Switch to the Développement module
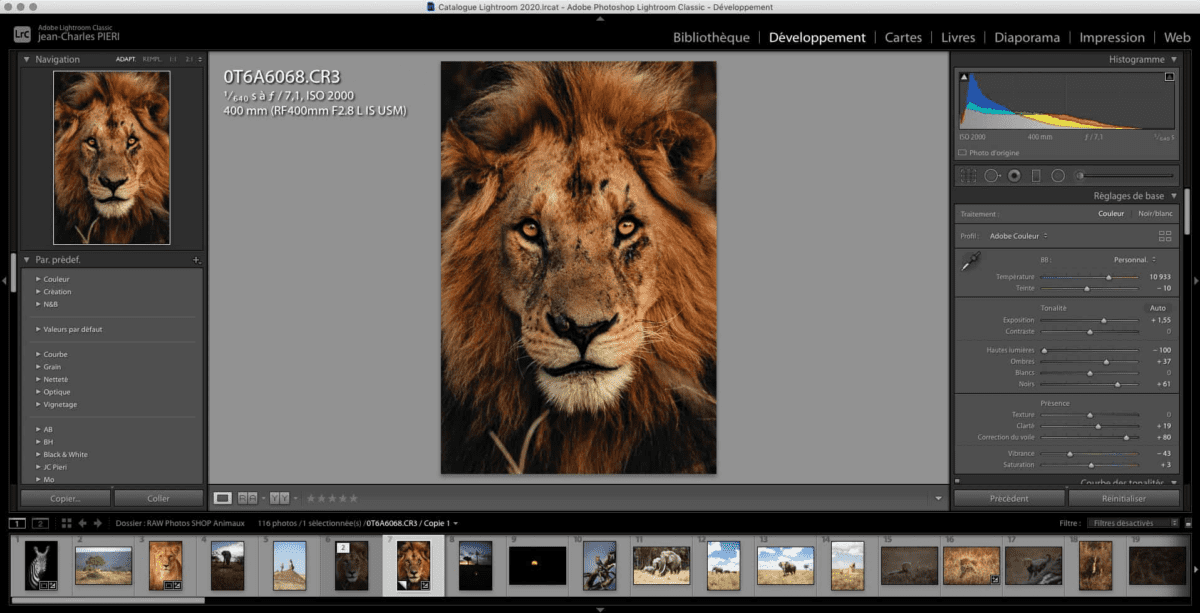This screenshot has width=1200, height=613. (x=817, y=38)
